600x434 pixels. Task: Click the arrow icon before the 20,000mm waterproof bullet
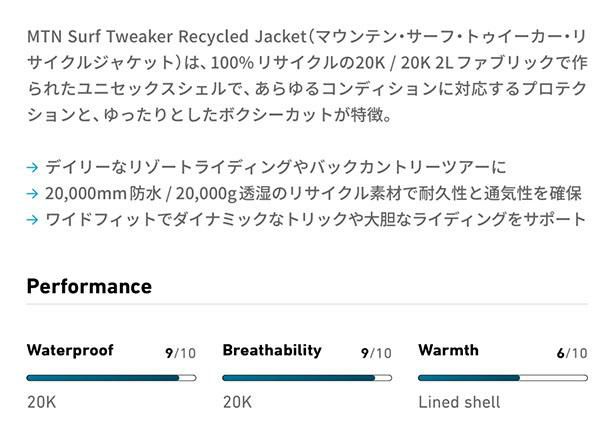(x=32, y=193)
